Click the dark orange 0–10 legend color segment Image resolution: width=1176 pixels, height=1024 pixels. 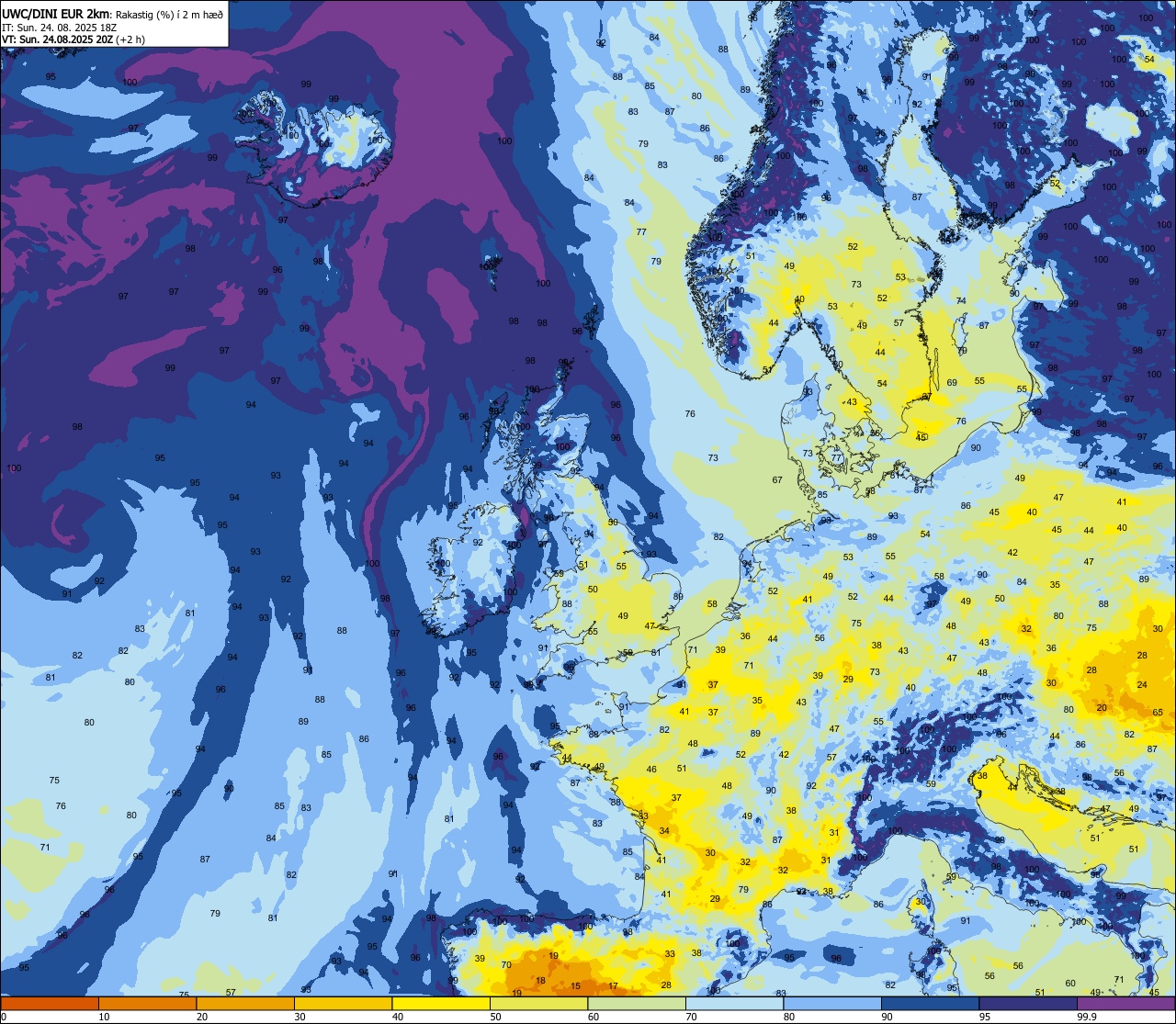click(x=50, y=1003)
